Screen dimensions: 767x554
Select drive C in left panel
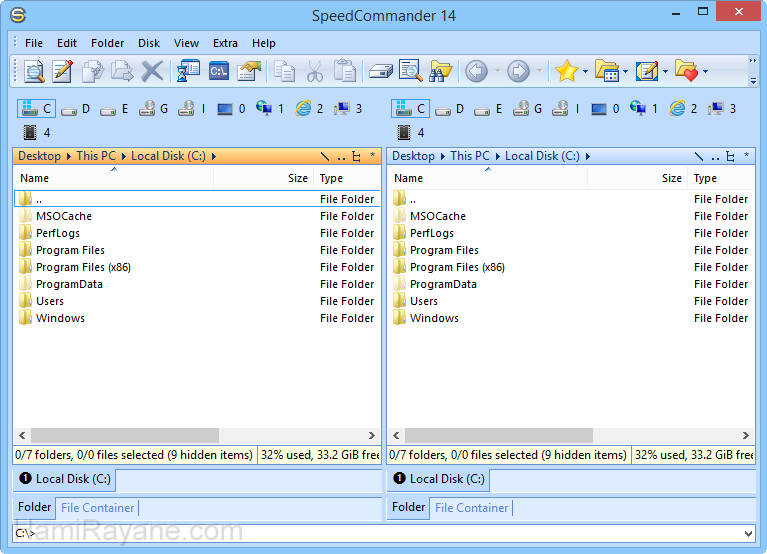click(37, 109)
